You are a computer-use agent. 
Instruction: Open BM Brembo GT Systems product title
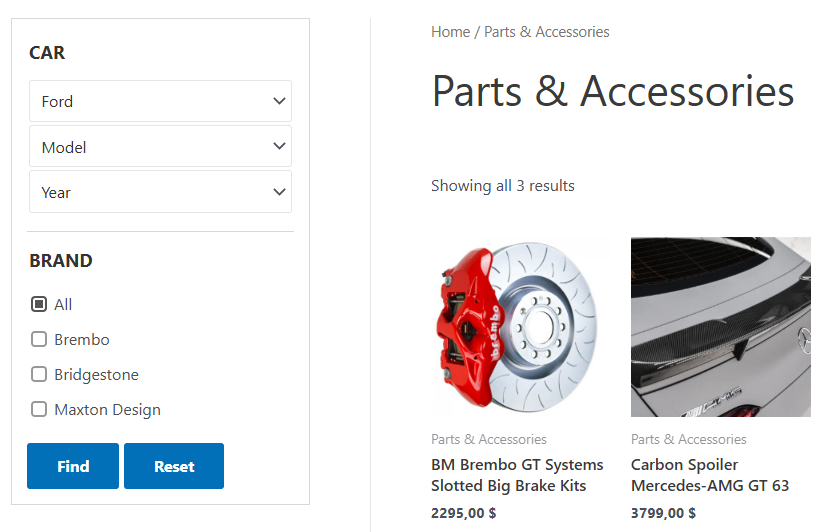[517, 475]
